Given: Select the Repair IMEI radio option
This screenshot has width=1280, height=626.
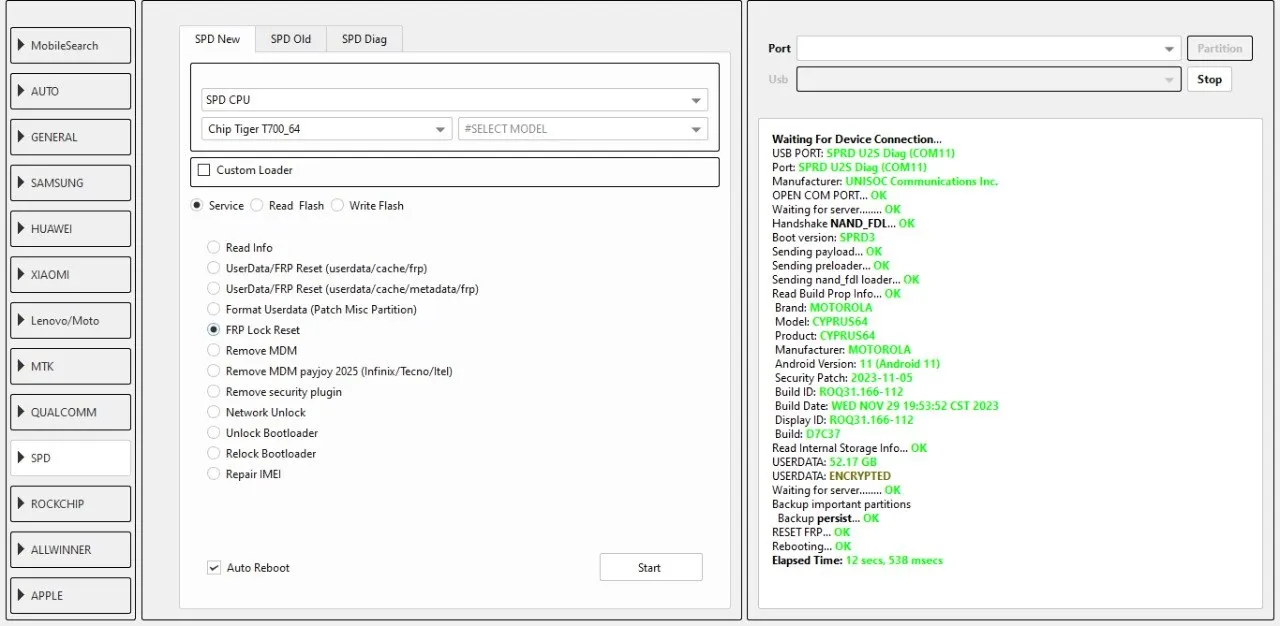Looking at the screenshot, I should coord(213,474).
